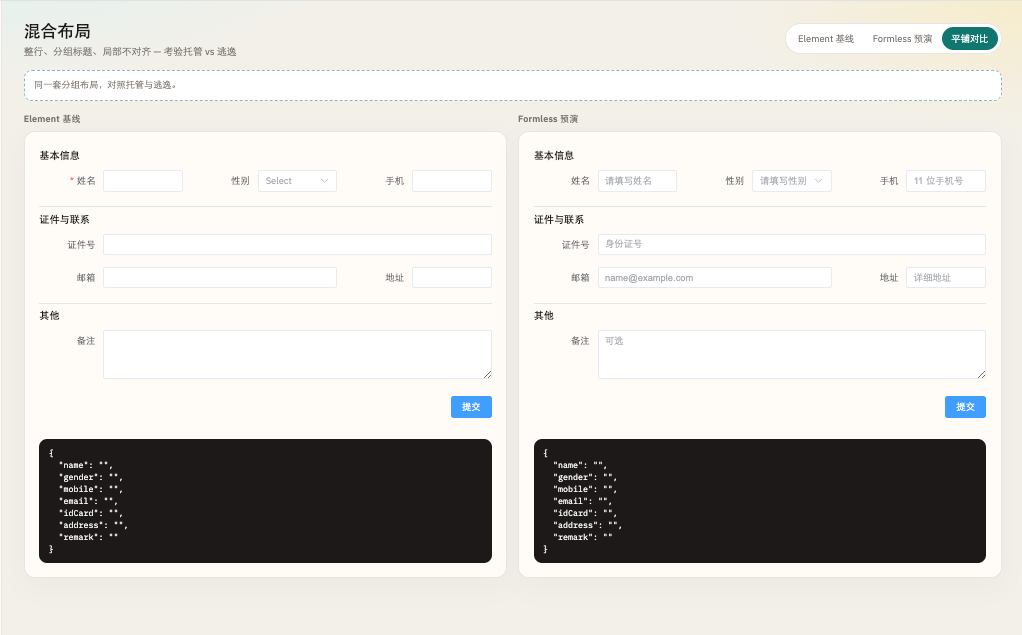The width and height of the screenshot is (1022, 635).
Task: Click the 基本信息 heading in Element panel
Action: coord(59,155)
